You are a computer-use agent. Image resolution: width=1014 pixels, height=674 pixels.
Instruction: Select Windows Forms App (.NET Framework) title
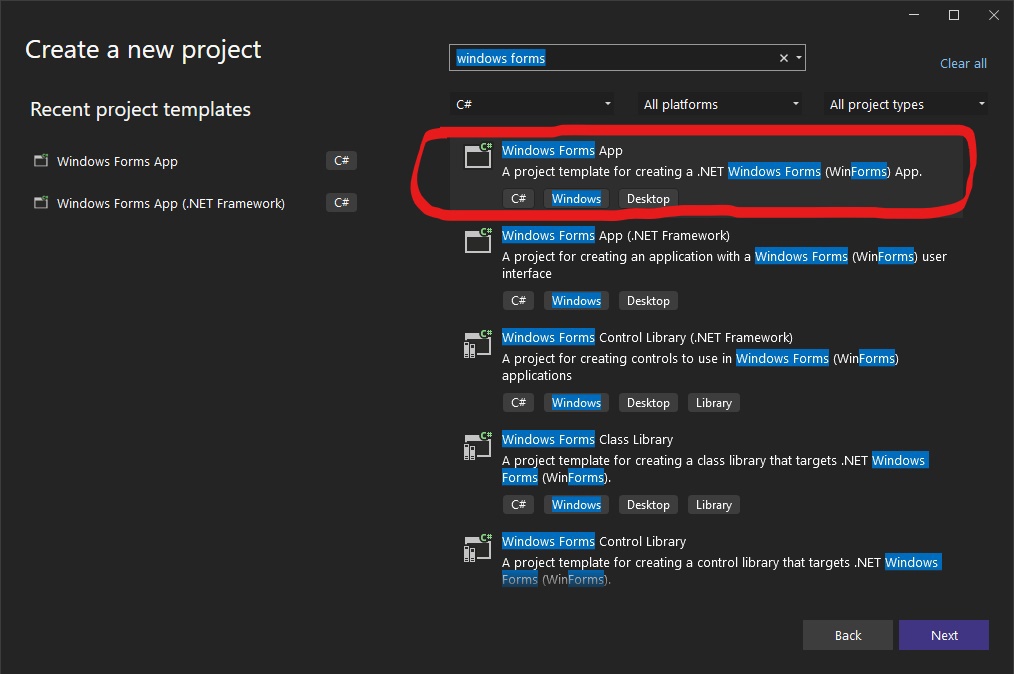coord(616,235)
